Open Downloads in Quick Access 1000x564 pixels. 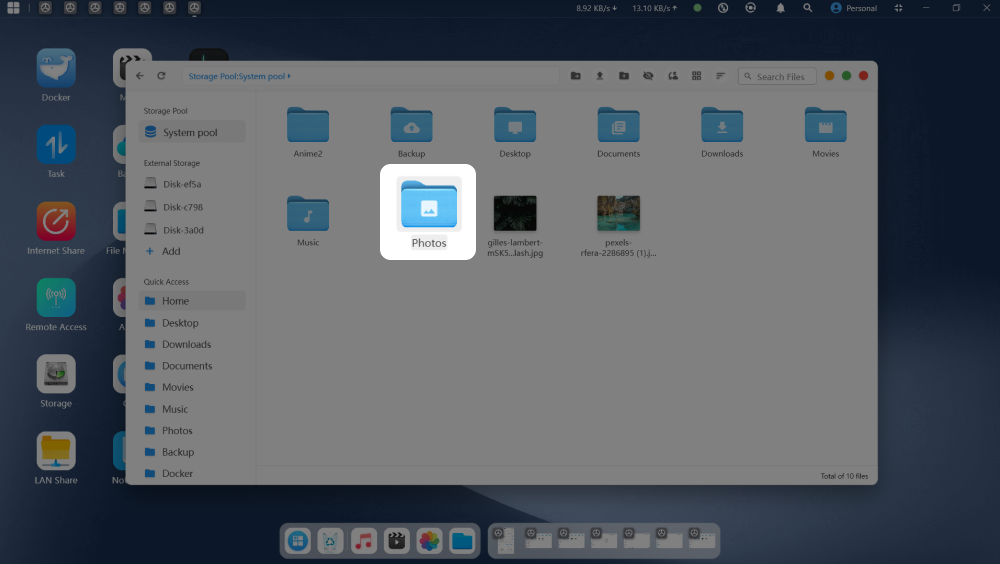pyautogui.click(x=186, y=344)
